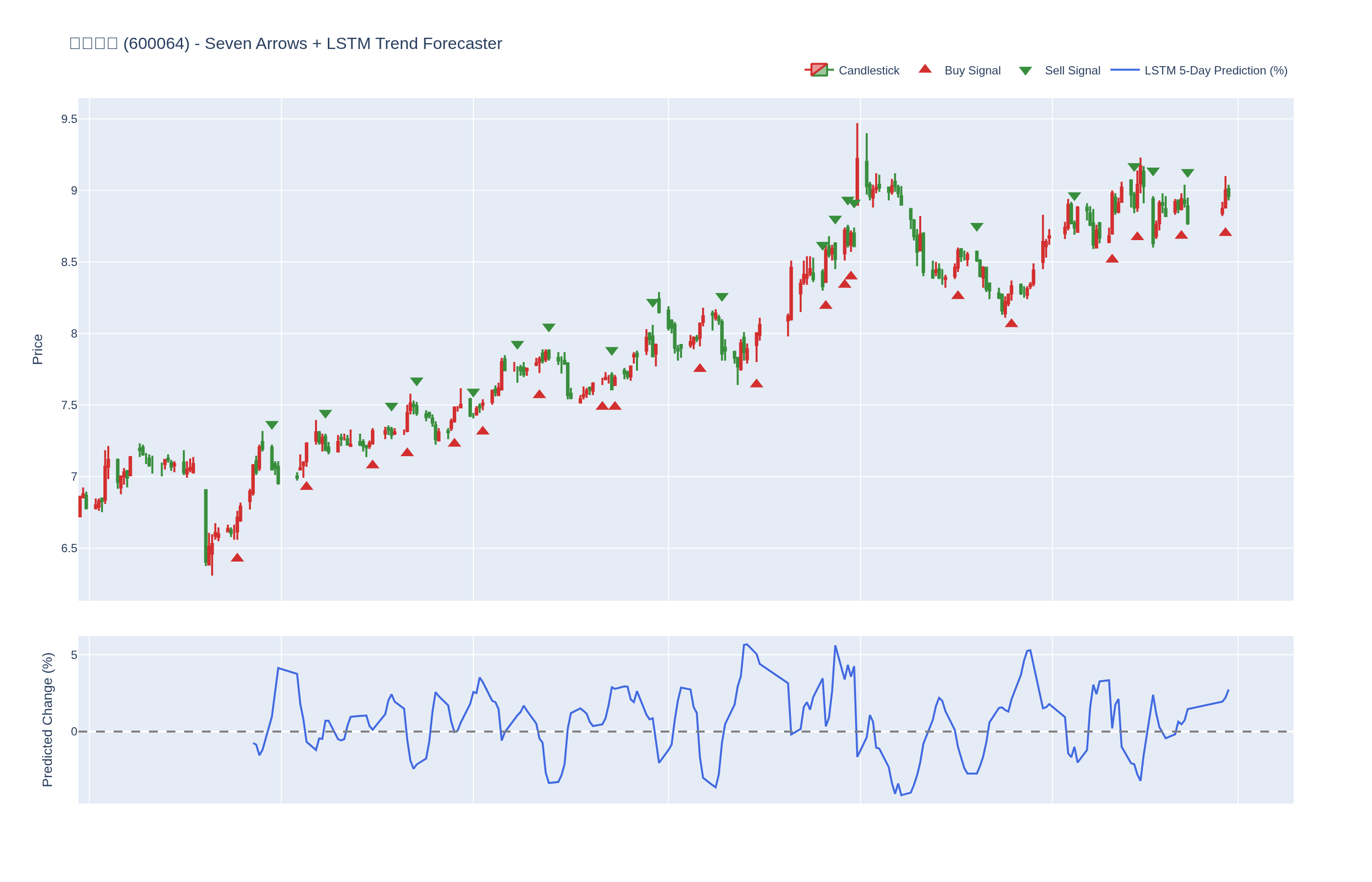The width and height of the screenshot is (1372, 882).
Task: Click the Predicted Change (%) axis title
Action: 47,719
